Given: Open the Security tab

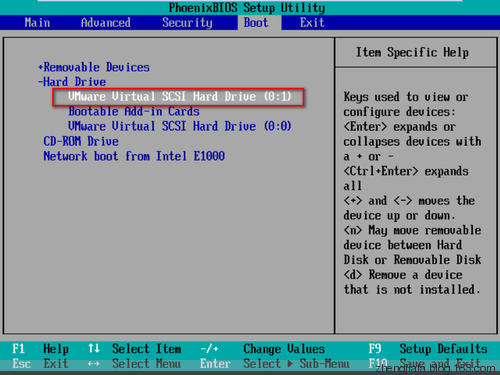Looking at the screenshot, I should [x=187, y=23].
